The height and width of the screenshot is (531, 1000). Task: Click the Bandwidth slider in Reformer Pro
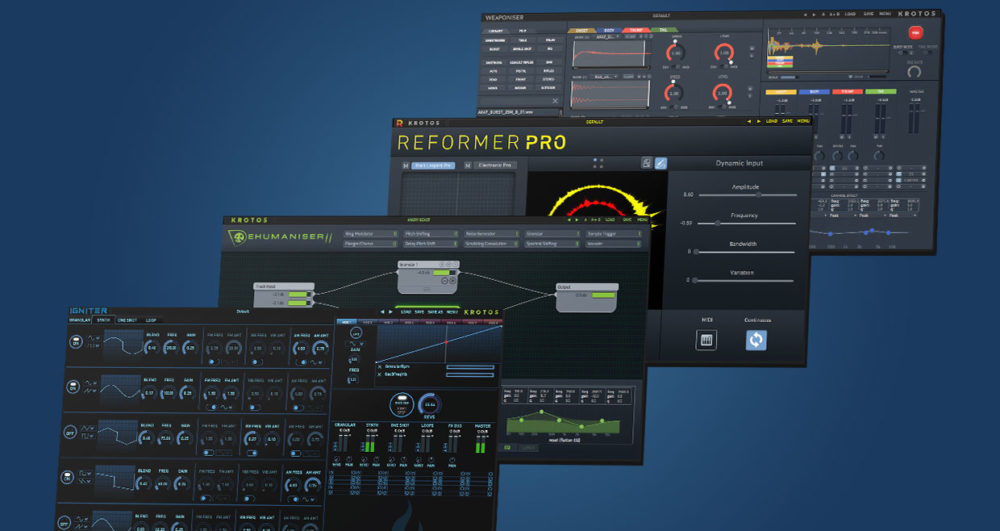pos(745,252)
